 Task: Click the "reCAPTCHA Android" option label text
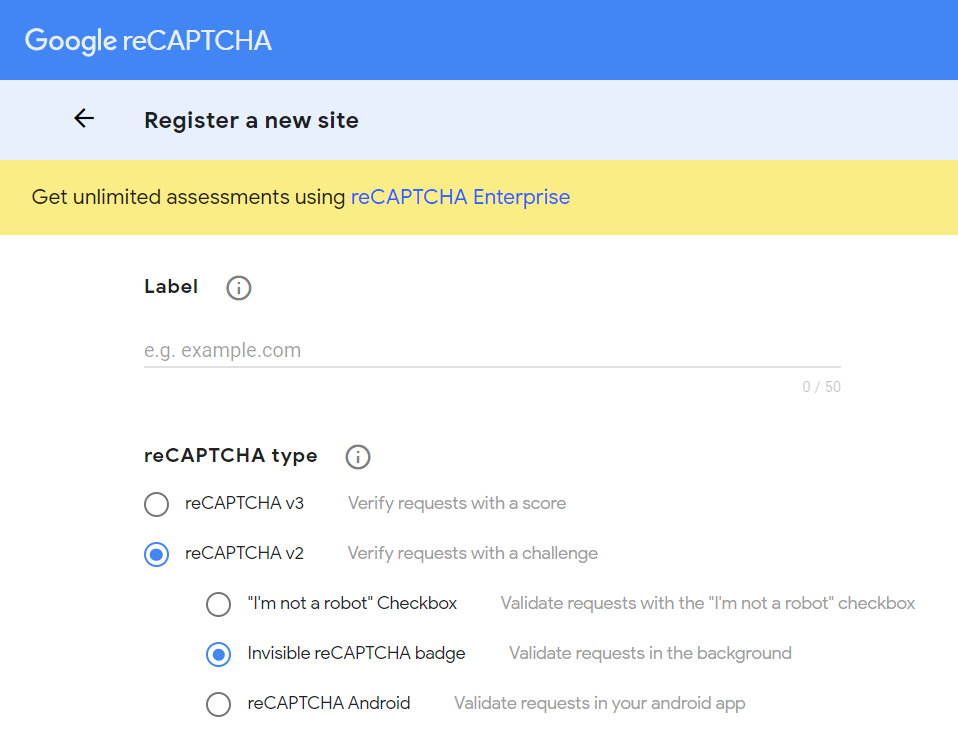pos(329,703)
